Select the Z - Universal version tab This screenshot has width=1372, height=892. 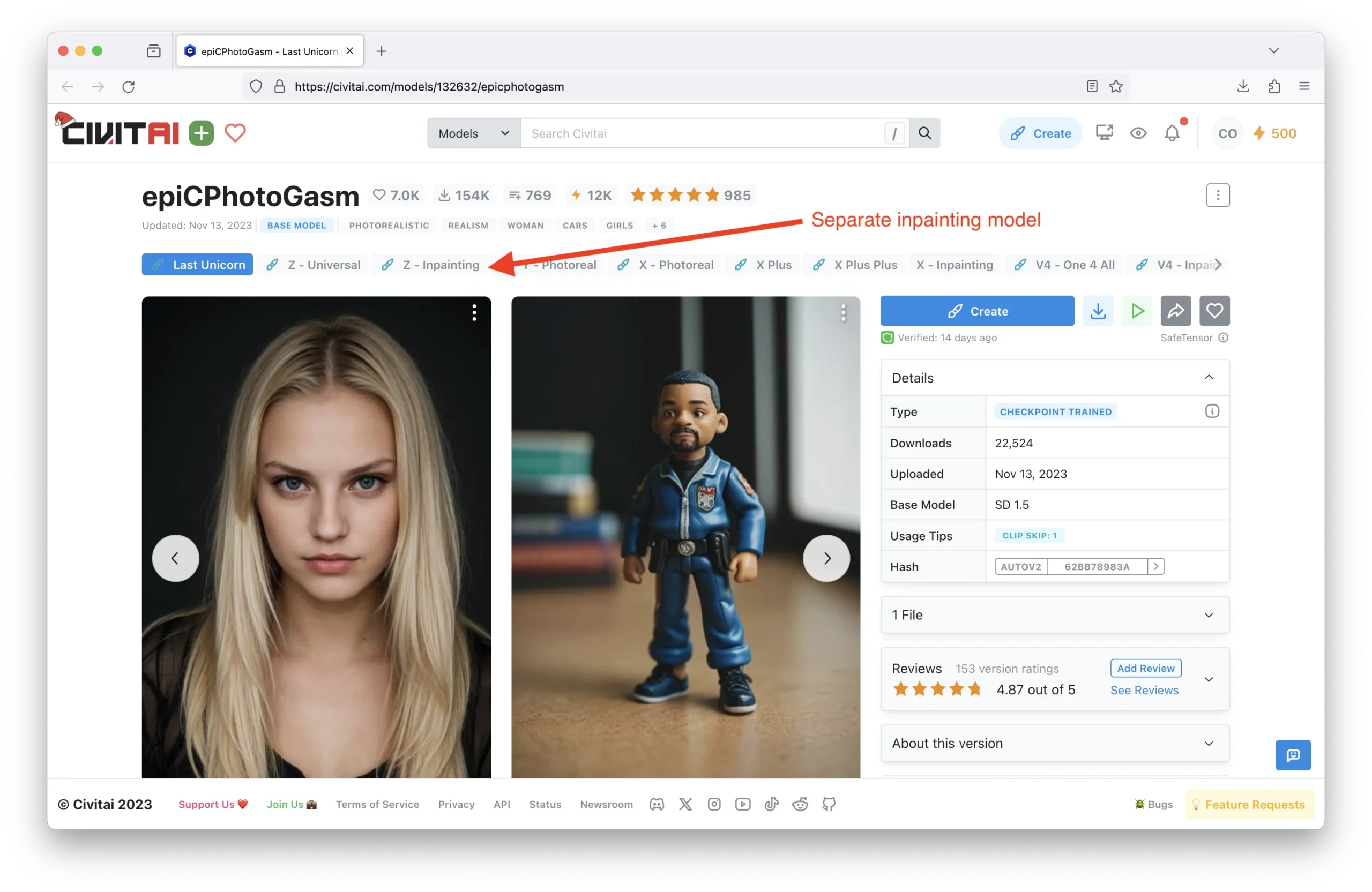pos(314,265)
